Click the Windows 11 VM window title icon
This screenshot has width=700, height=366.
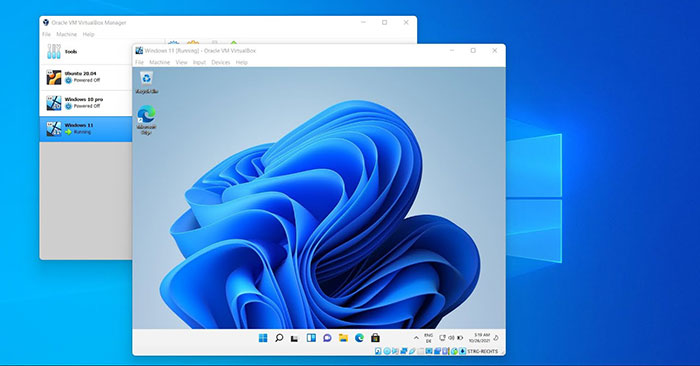139,50
